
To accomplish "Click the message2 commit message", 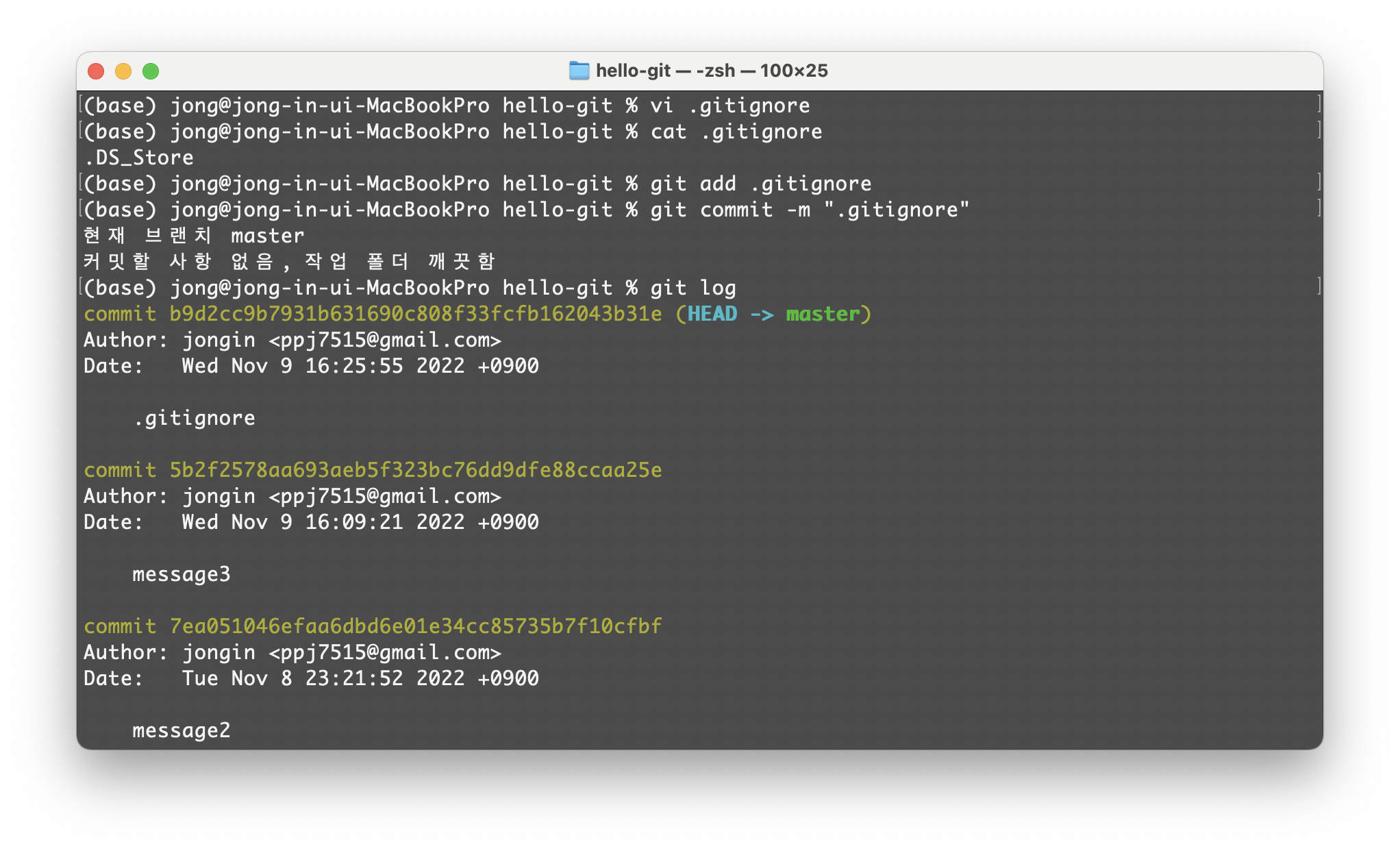I will [181, 730].
